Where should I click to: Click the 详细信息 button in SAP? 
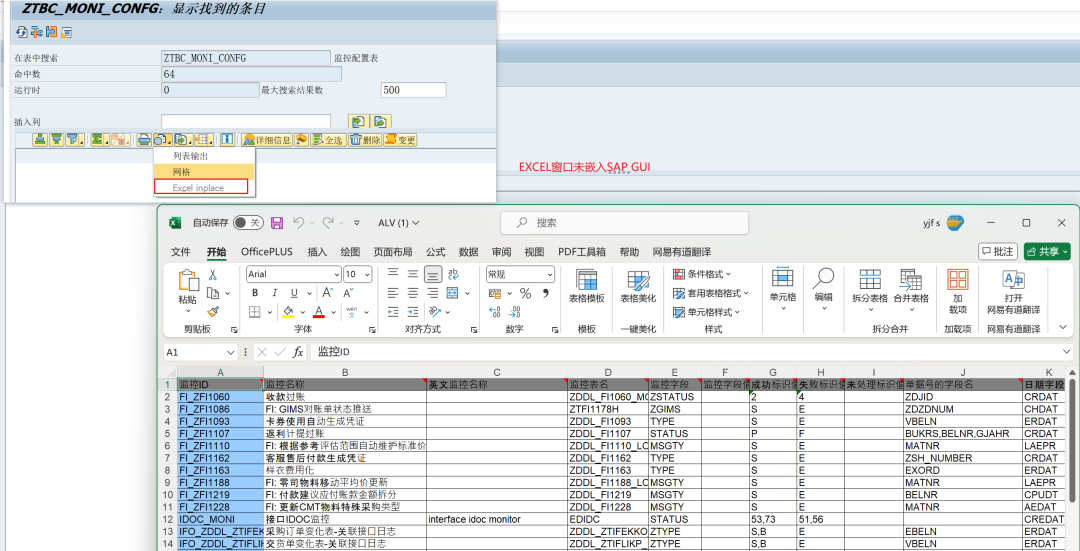(267, 140)
